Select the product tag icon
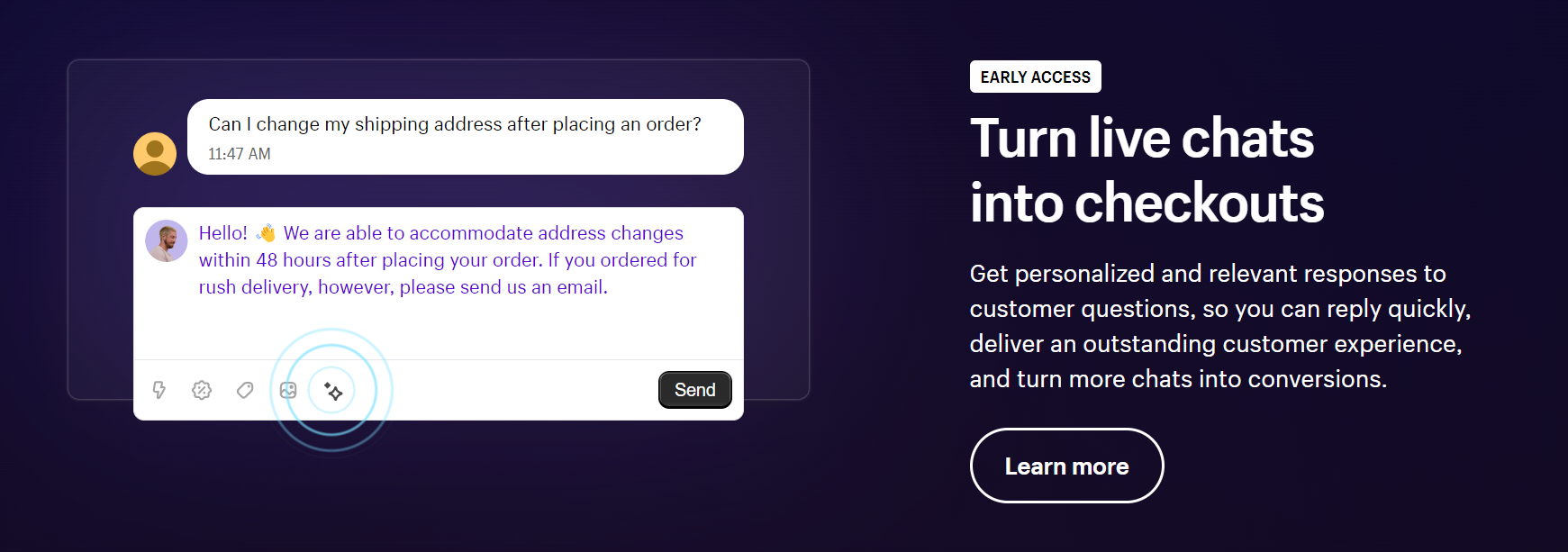 (x=245, y=390)
